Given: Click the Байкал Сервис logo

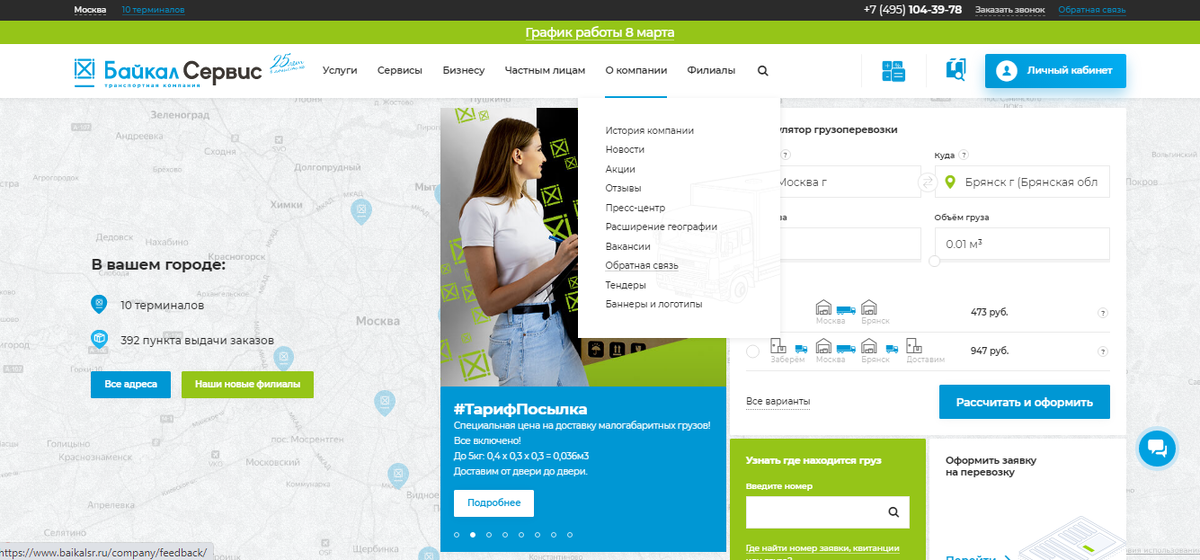Looking at the screenshot, I should [x=168, y=71].
